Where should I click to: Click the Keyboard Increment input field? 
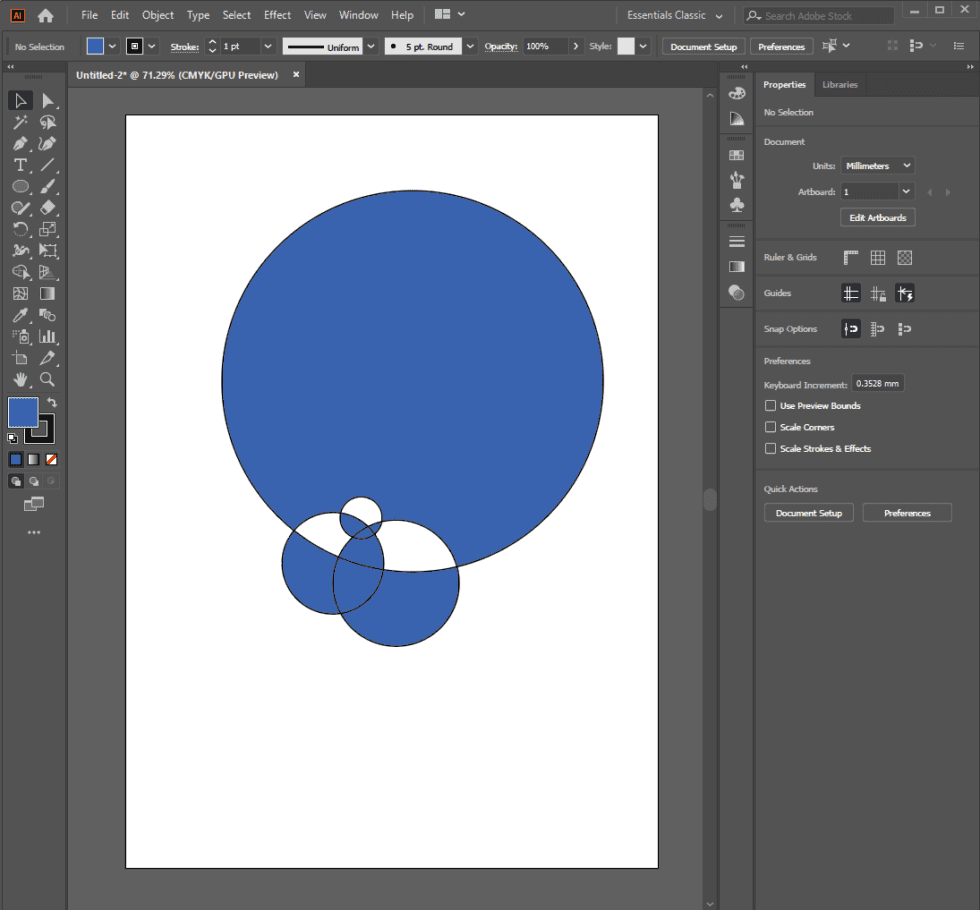click(x=877, y=382)
